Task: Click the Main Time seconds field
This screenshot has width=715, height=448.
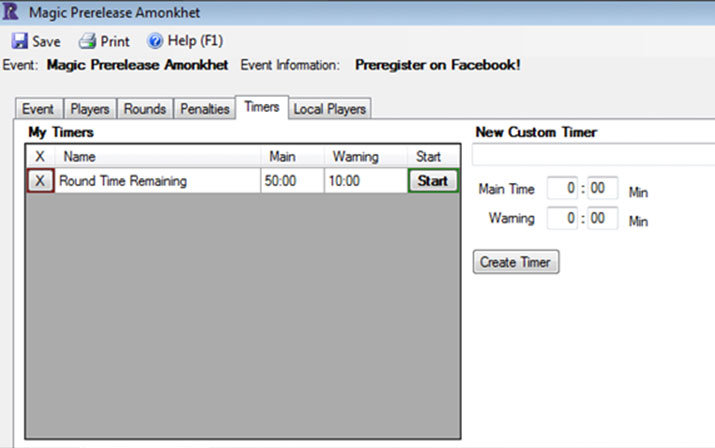Action: (x=602, y=188)
